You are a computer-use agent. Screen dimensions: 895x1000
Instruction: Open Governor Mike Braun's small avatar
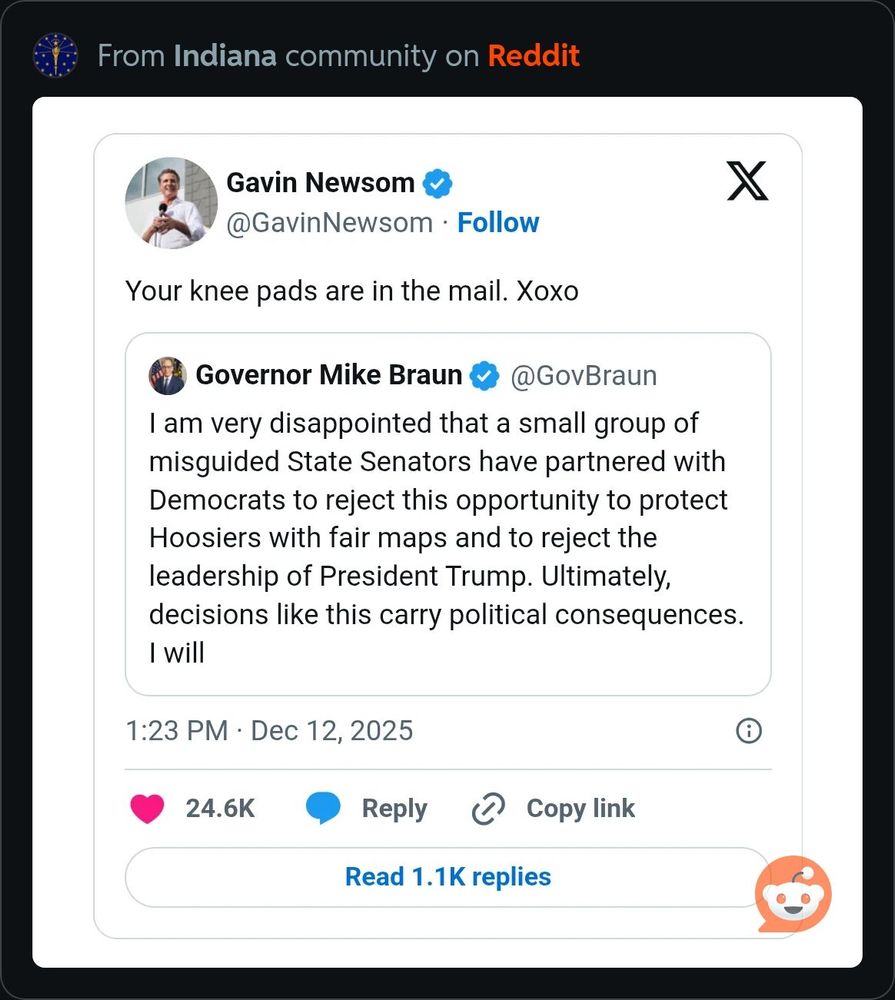(x=167, y=376)
